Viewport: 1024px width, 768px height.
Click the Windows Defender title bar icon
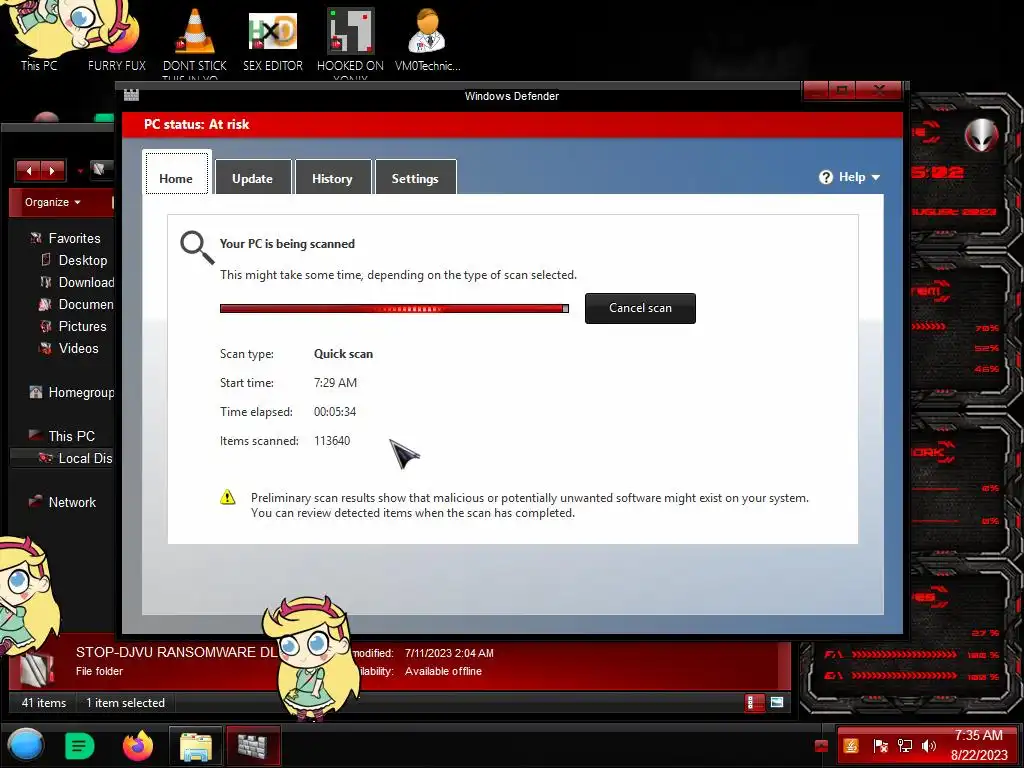[131, 95]
